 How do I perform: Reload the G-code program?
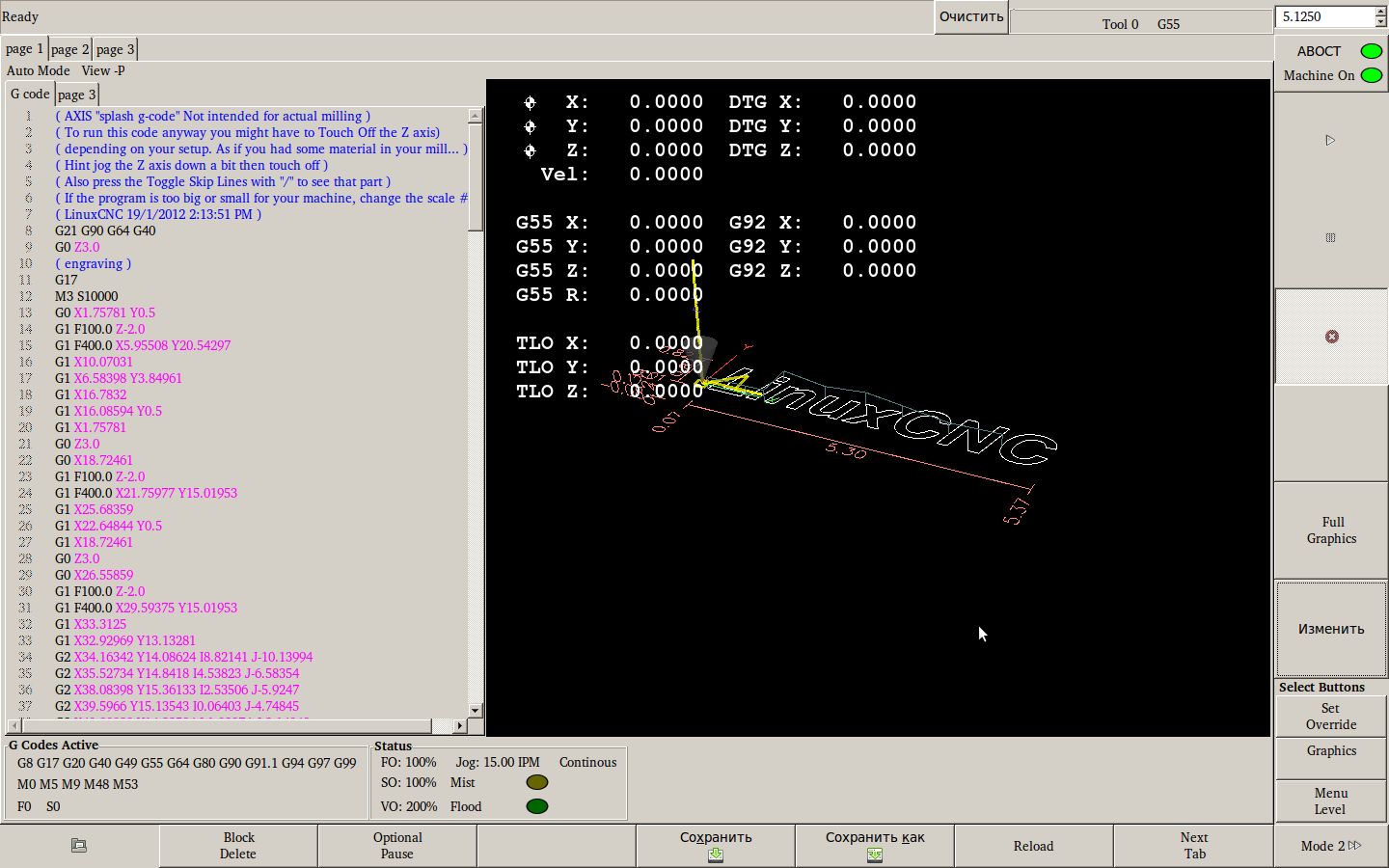pos(1033,846)
